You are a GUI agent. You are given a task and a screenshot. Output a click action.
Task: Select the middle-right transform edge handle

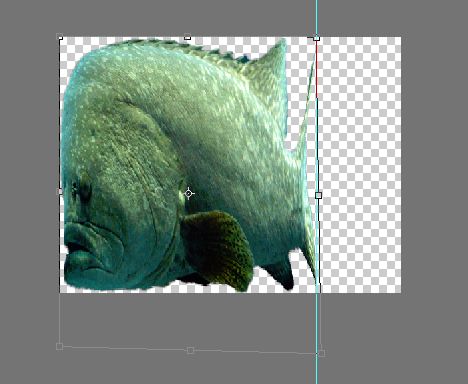tap(318, 195)
